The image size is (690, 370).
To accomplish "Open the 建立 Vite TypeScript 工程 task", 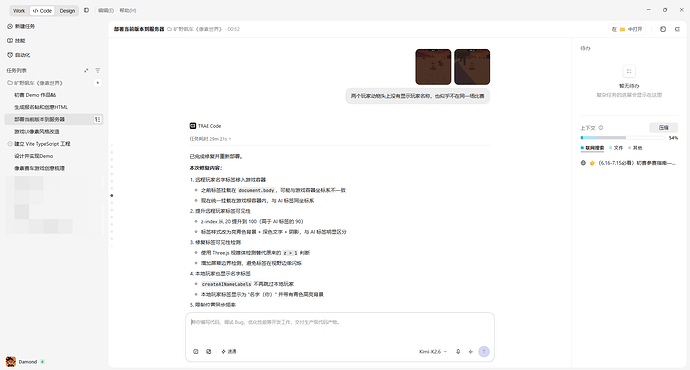I will pos(42,144).
